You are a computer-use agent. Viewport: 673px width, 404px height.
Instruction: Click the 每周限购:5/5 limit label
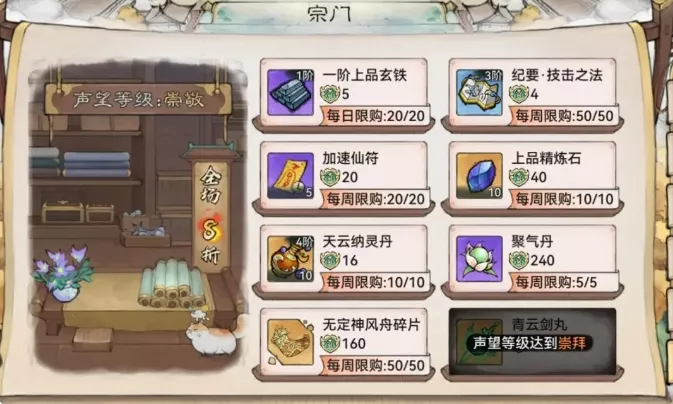(556, 282)
